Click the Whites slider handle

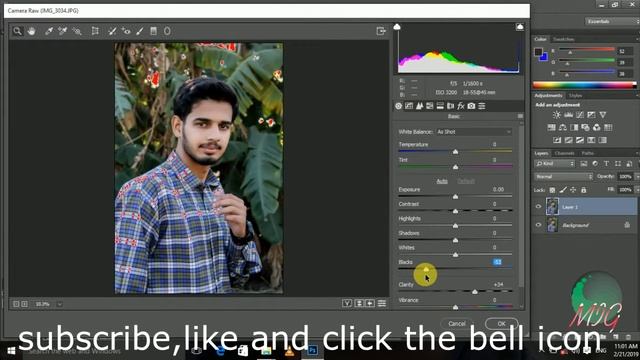456,255
